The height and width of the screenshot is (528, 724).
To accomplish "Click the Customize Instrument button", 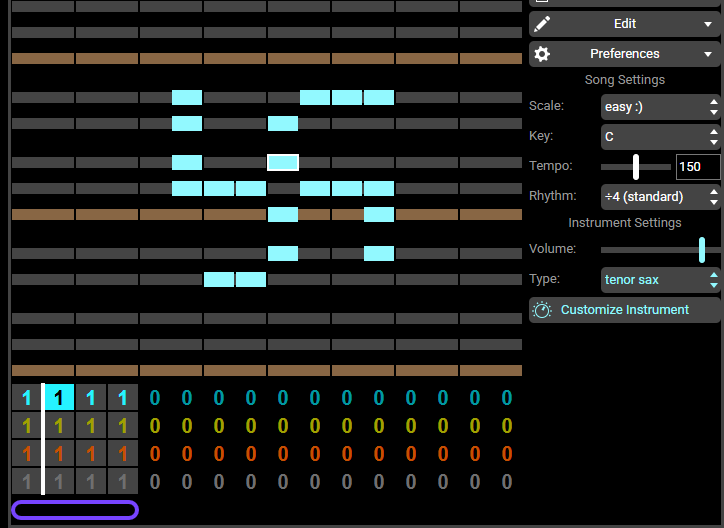I will (x=625, y=310).
